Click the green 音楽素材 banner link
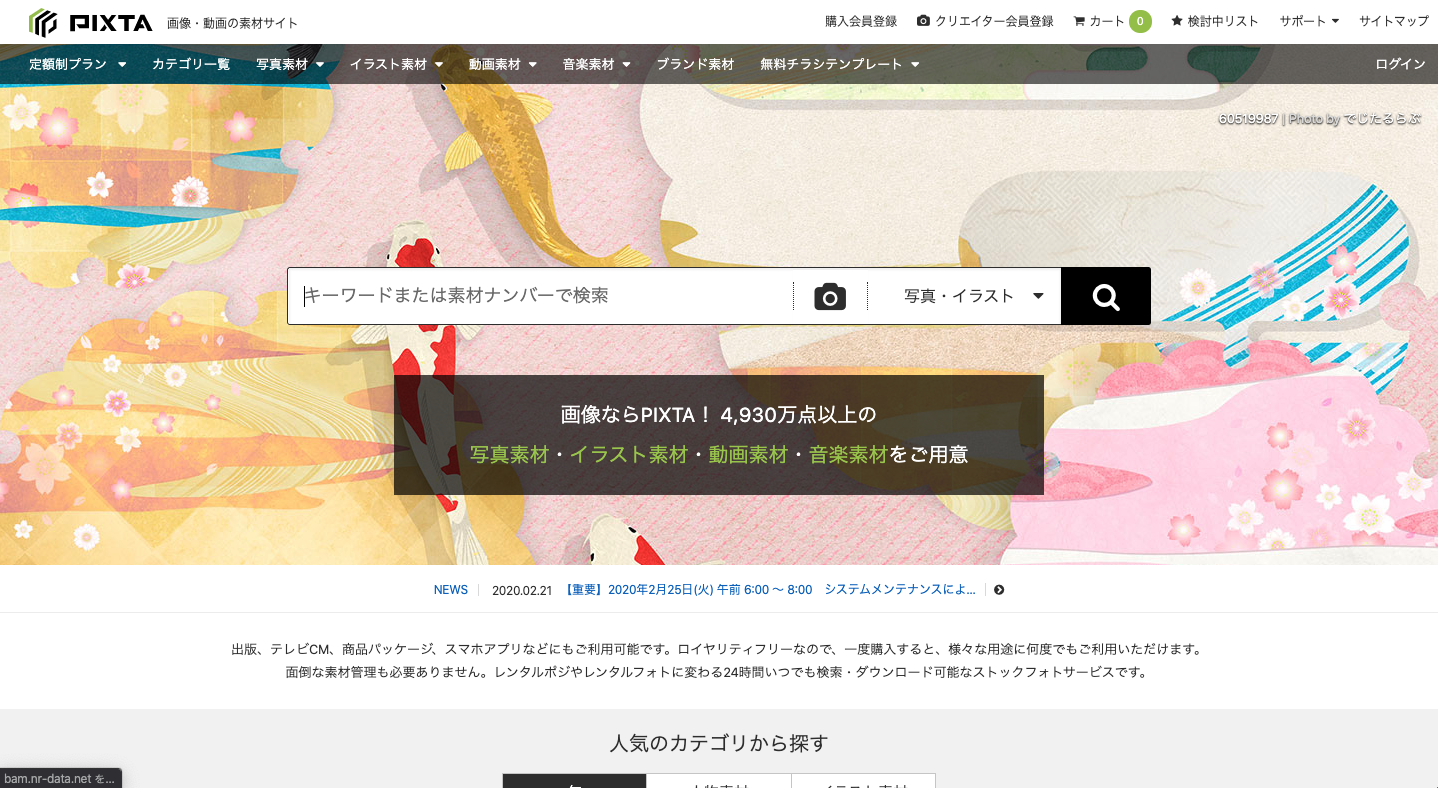The height and width of the screenshot is (788, 1438). [848, 455]
